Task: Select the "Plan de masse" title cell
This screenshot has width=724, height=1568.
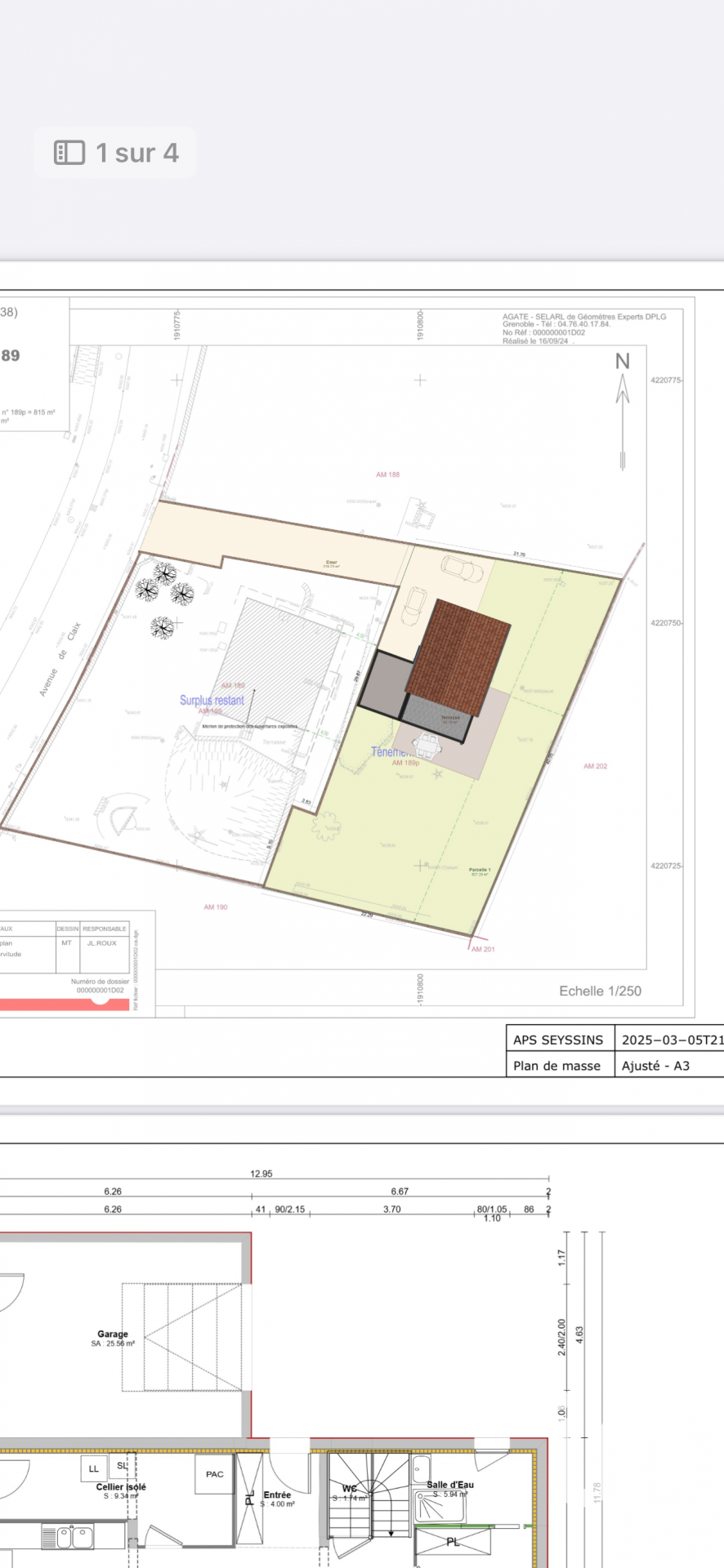Action: click(x=556, y=1065)
